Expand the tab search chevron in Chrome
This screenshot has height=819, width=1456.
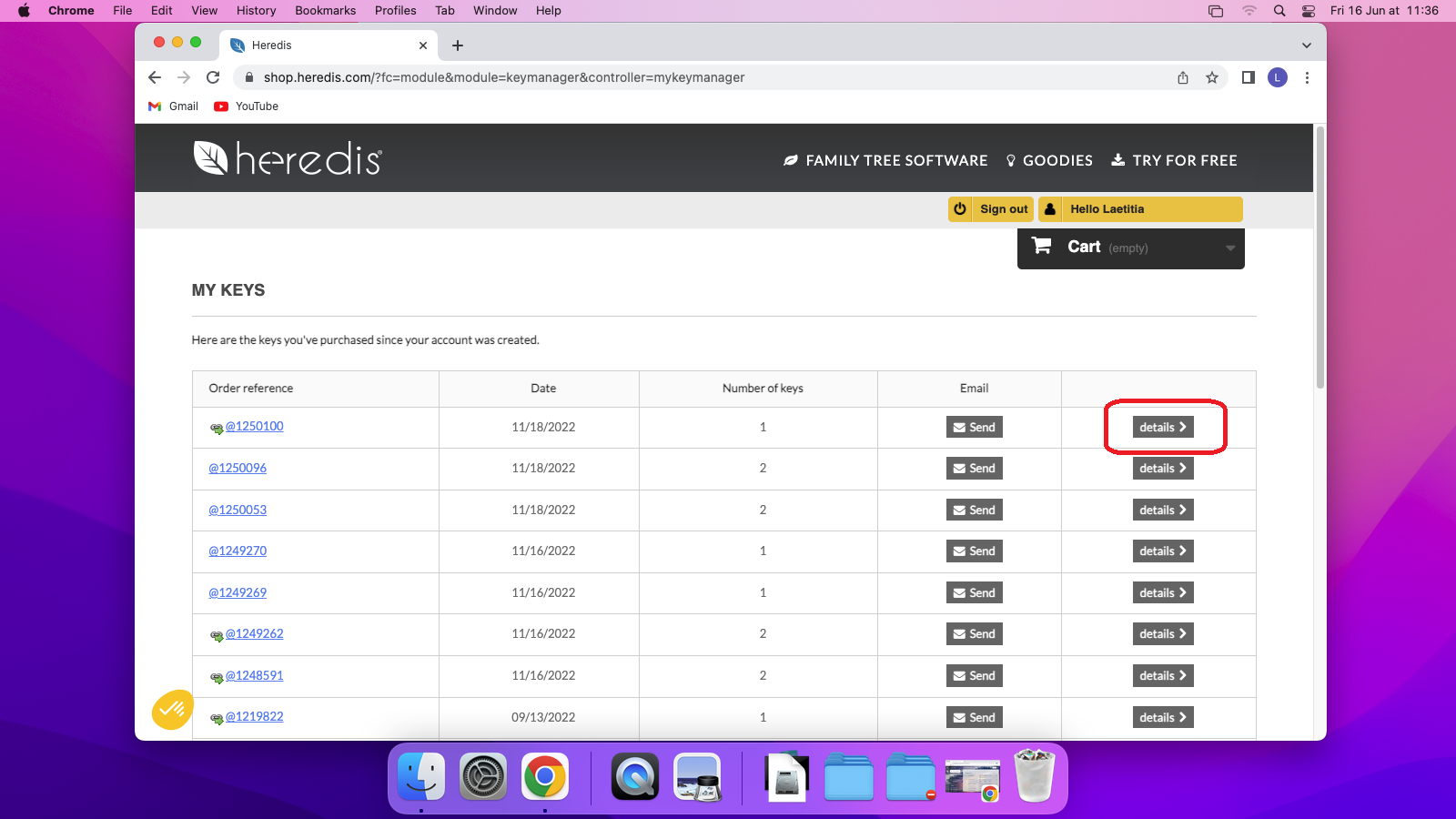[1306, 45]
